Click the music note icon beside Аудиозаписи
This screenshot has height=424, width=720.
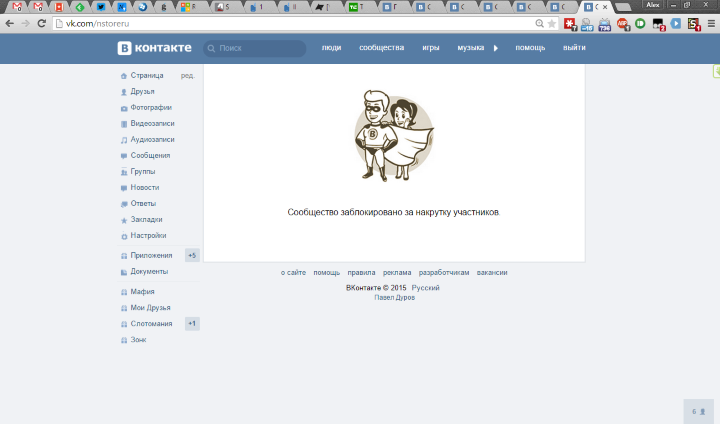pos(124,140)
